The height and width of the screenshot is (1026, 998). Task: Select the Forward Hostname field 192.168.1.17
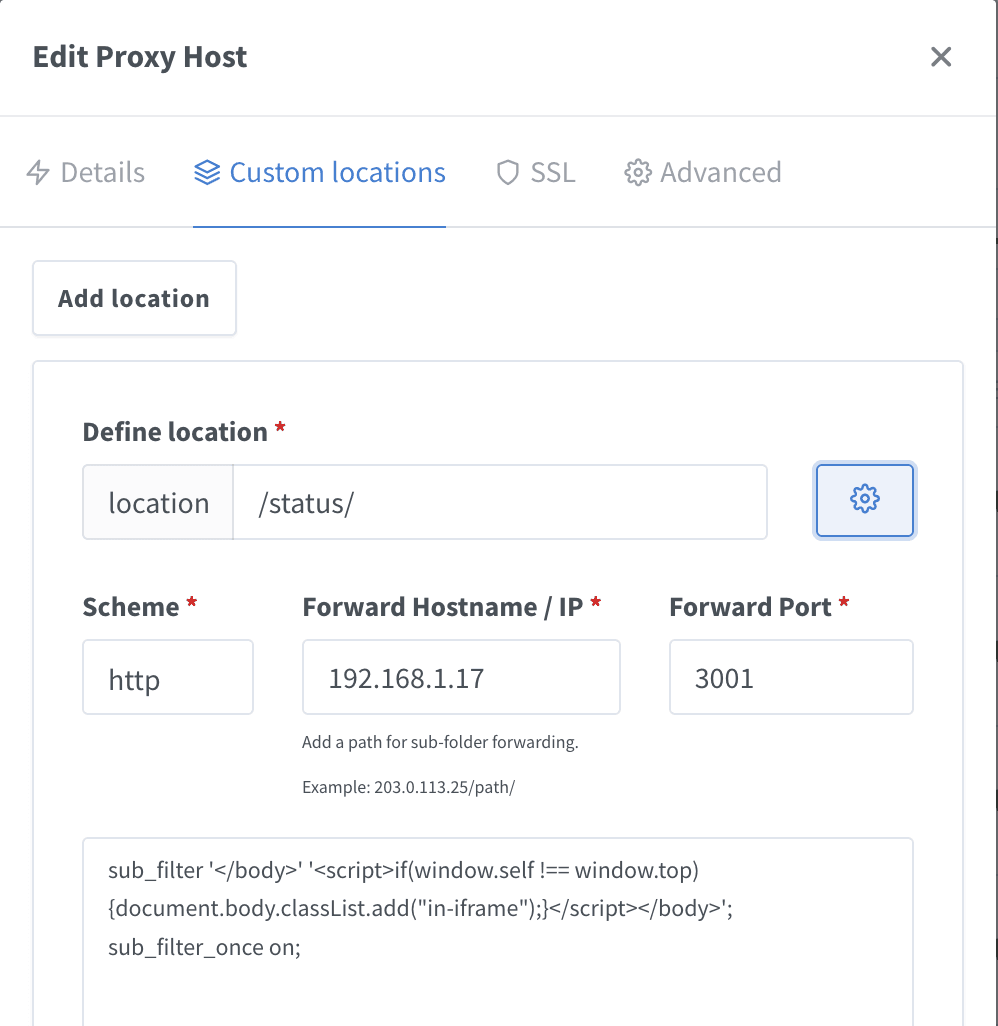(460, 677)
